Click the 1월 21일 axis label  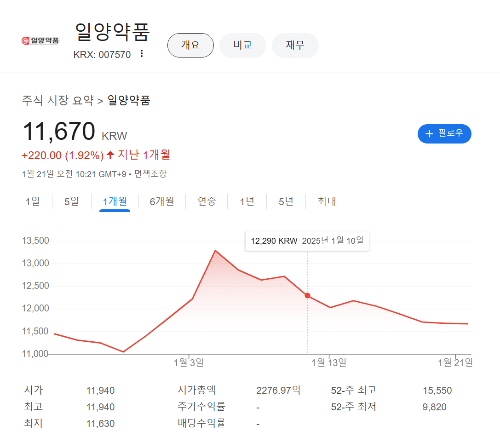[x=455, y=362]
